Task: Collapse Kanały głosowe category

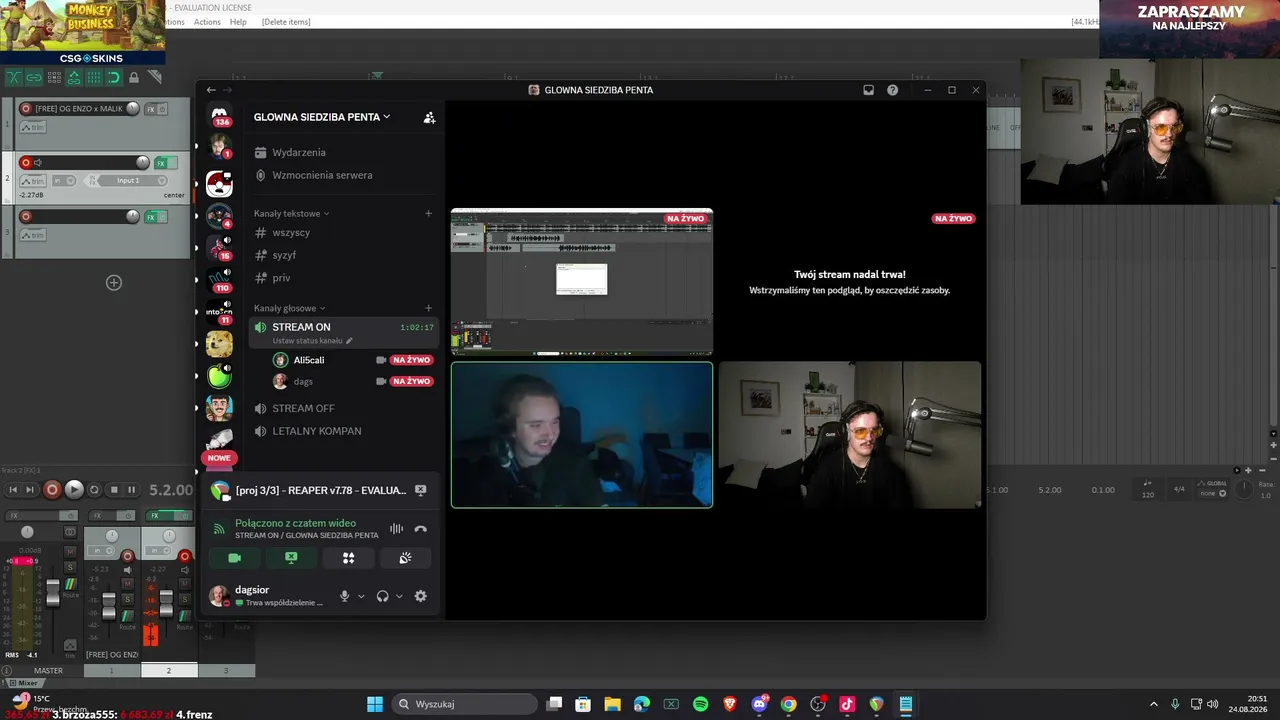Action: coord(289,308)
